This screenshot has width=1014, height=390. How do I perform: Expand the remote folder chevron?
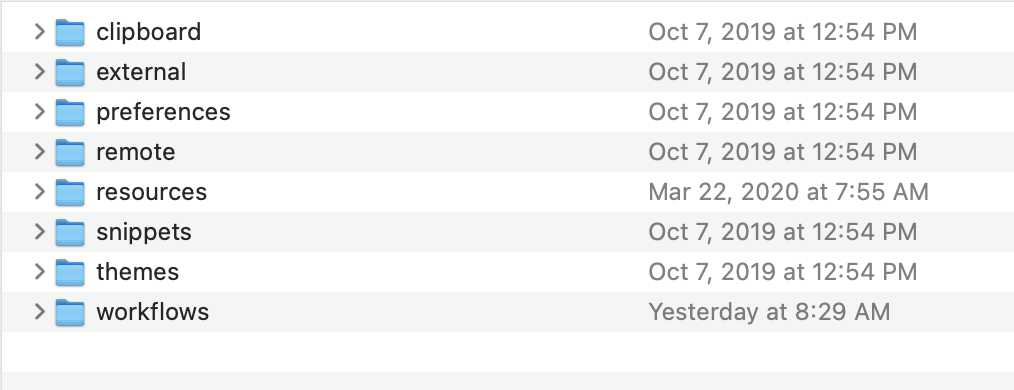point(39,151)
